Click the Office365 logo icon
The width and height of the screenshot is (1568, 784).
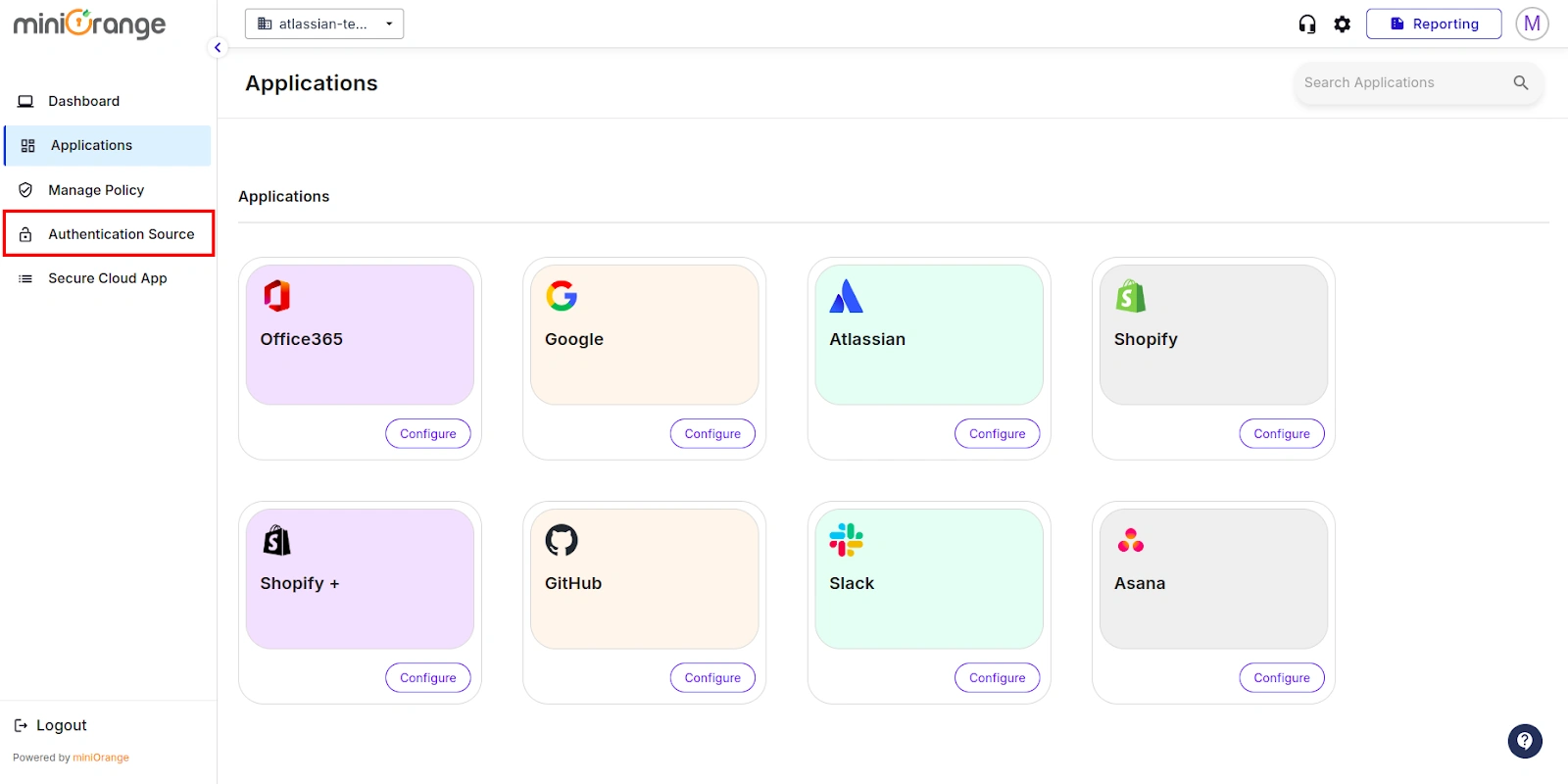tap(277, 295)
